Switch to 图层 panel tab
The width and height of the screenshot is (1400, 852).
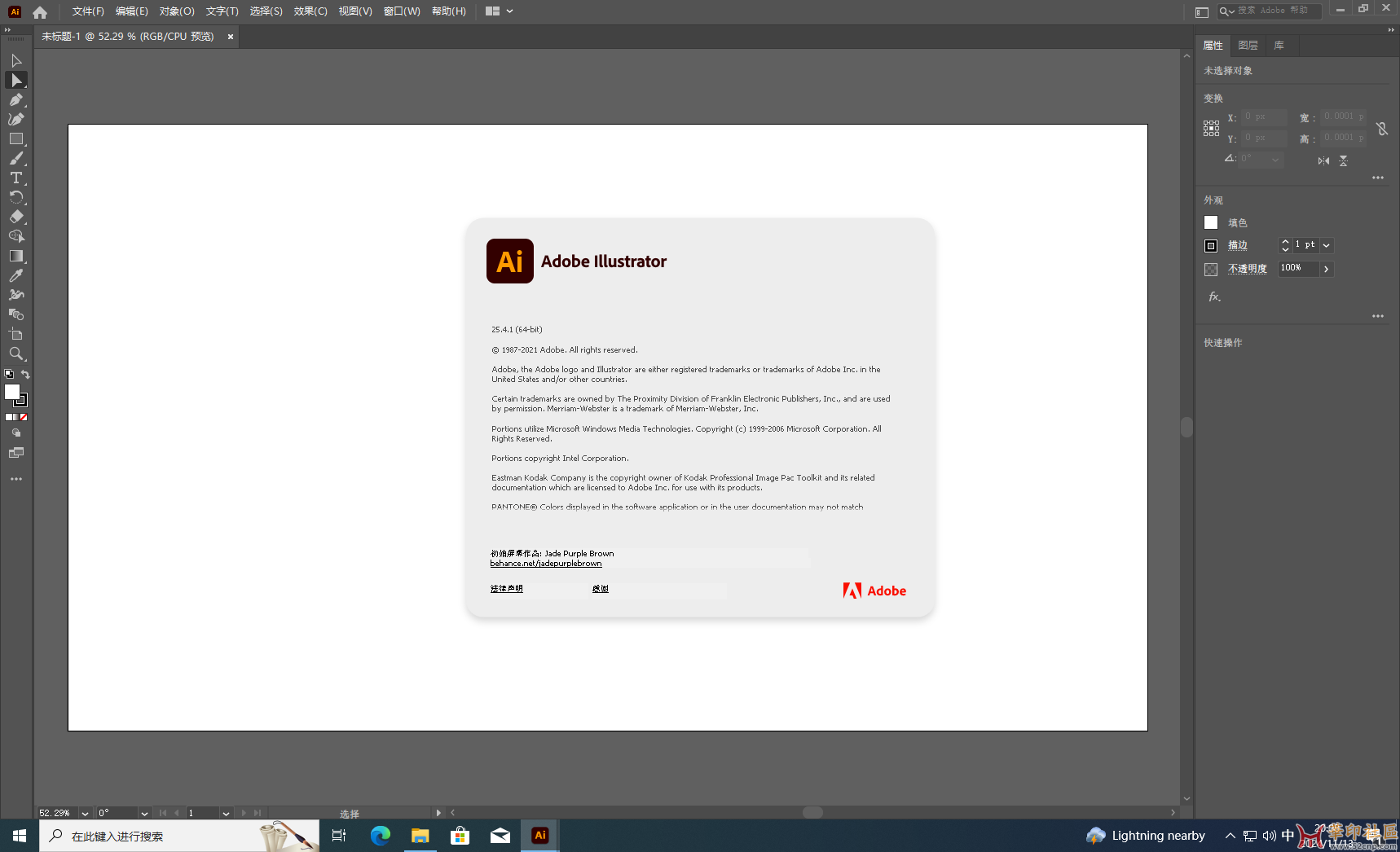coord(1248,46)
